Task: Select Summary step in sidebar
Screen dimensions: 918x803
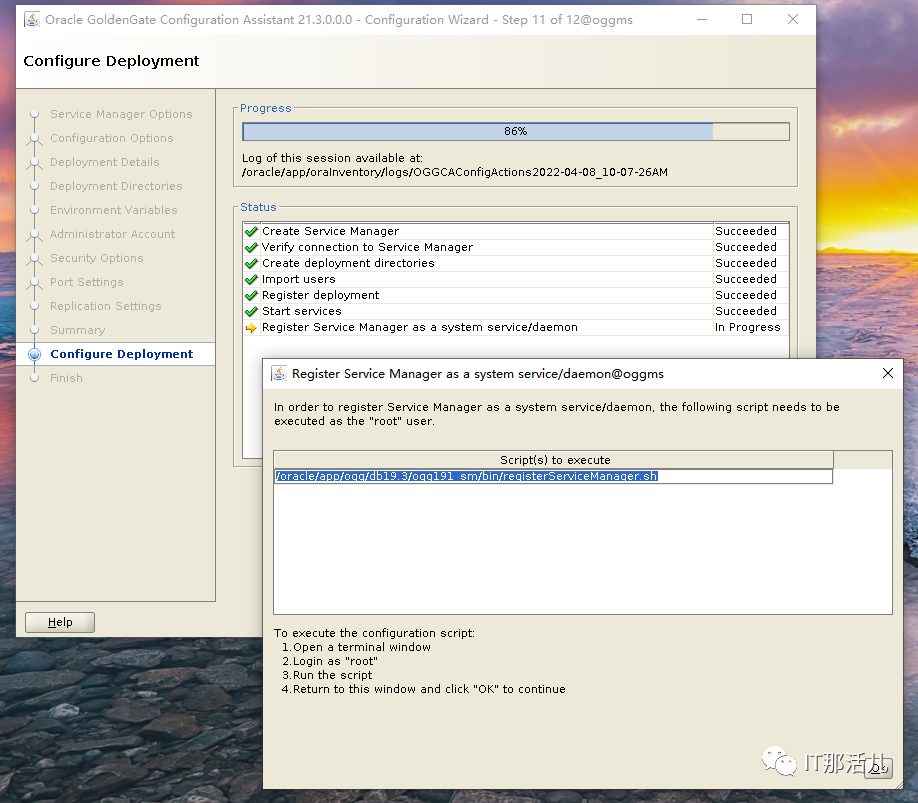Action: (77, 330)
